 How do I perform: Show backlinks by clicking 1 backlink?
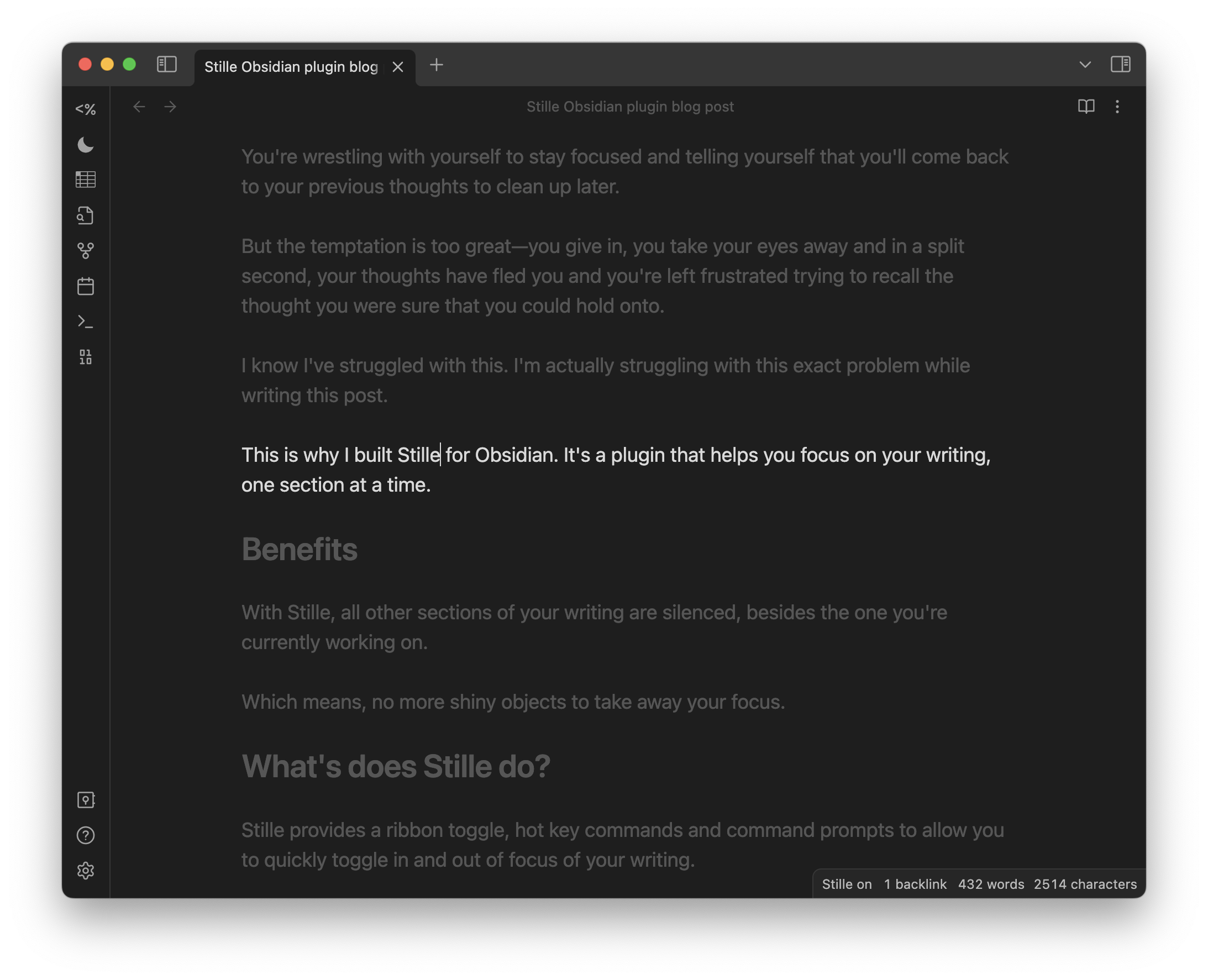(x=915, y=884)
